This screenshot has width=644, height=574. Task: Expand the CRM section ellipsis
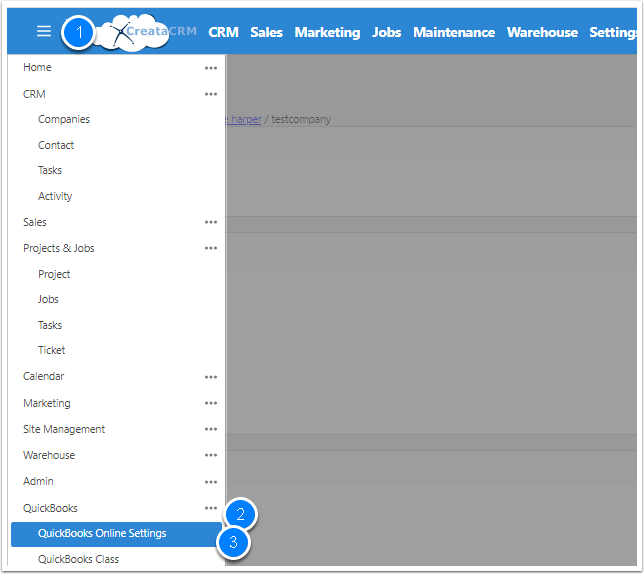[x=210, y=94]
